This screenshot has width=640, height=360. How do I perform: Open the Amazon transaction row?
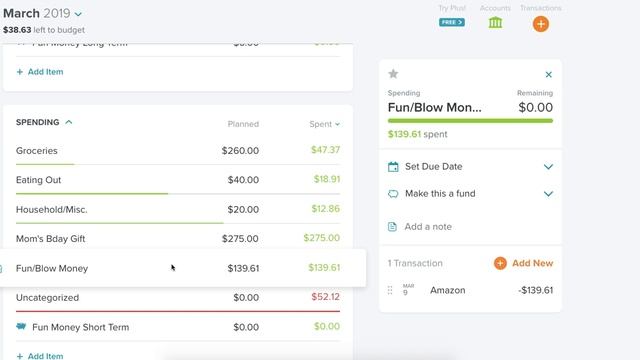470,290
